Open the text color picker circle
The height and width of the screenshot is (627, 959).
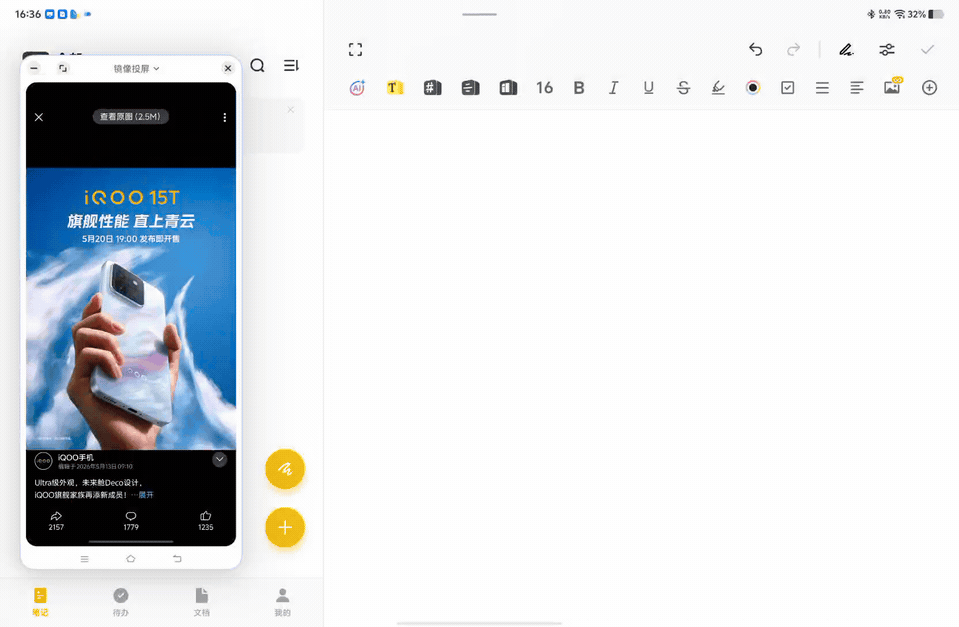753,87
